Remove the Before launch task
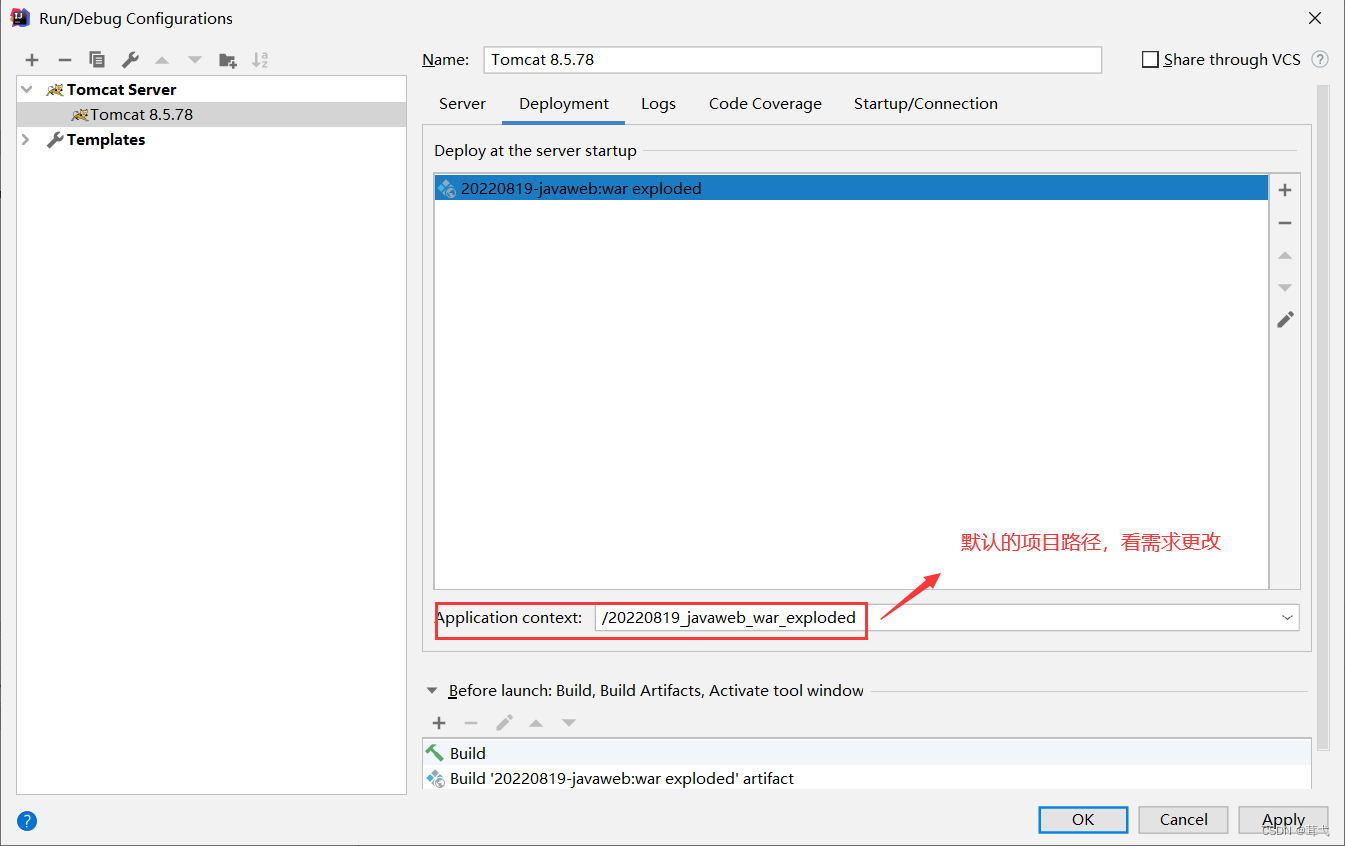 pyautogui.click(x=471, y=723)
